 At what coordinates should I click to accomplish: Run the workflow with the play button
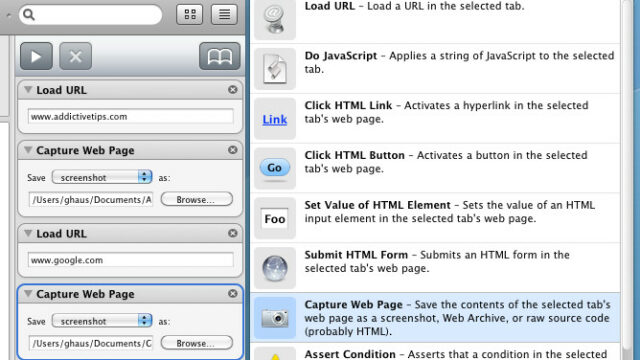pos(36,56)
